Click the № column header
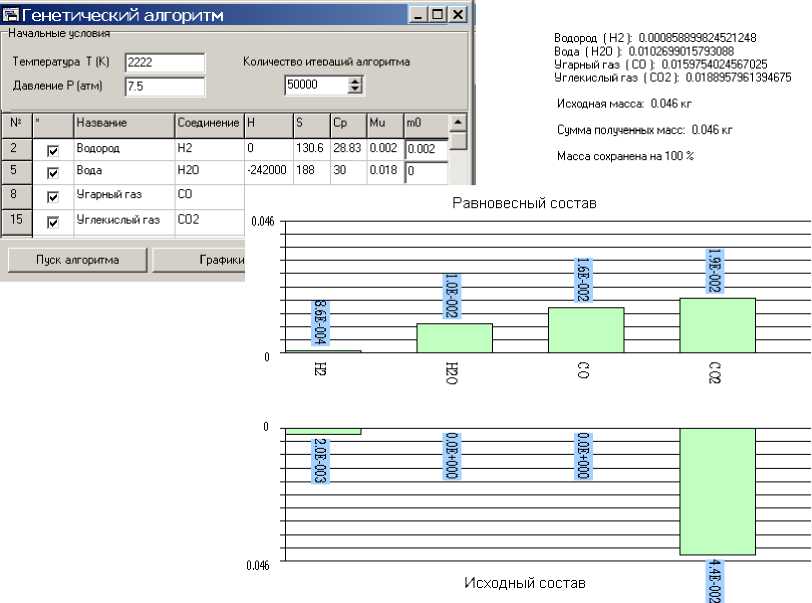 (17, 125)
